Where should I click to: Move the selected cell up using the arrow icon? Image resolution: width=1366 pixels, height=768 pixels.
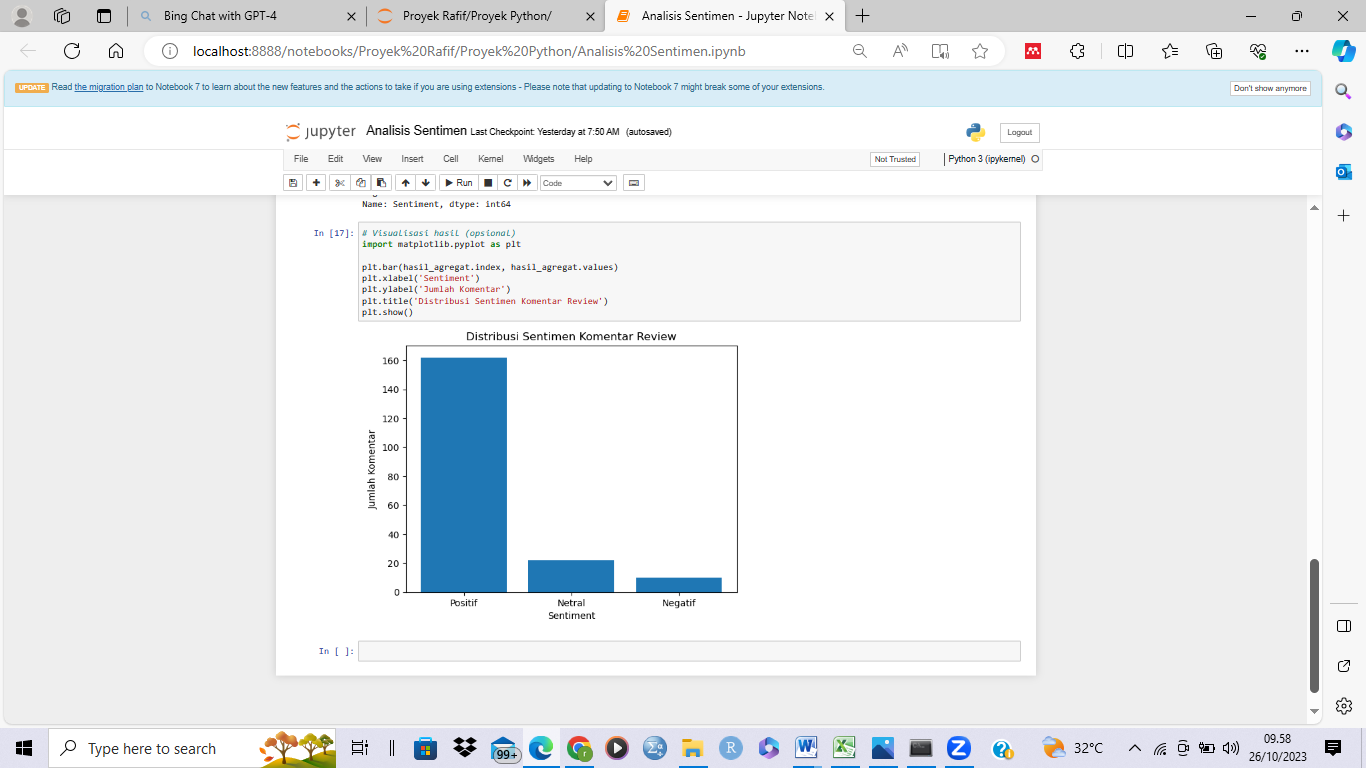405,183
